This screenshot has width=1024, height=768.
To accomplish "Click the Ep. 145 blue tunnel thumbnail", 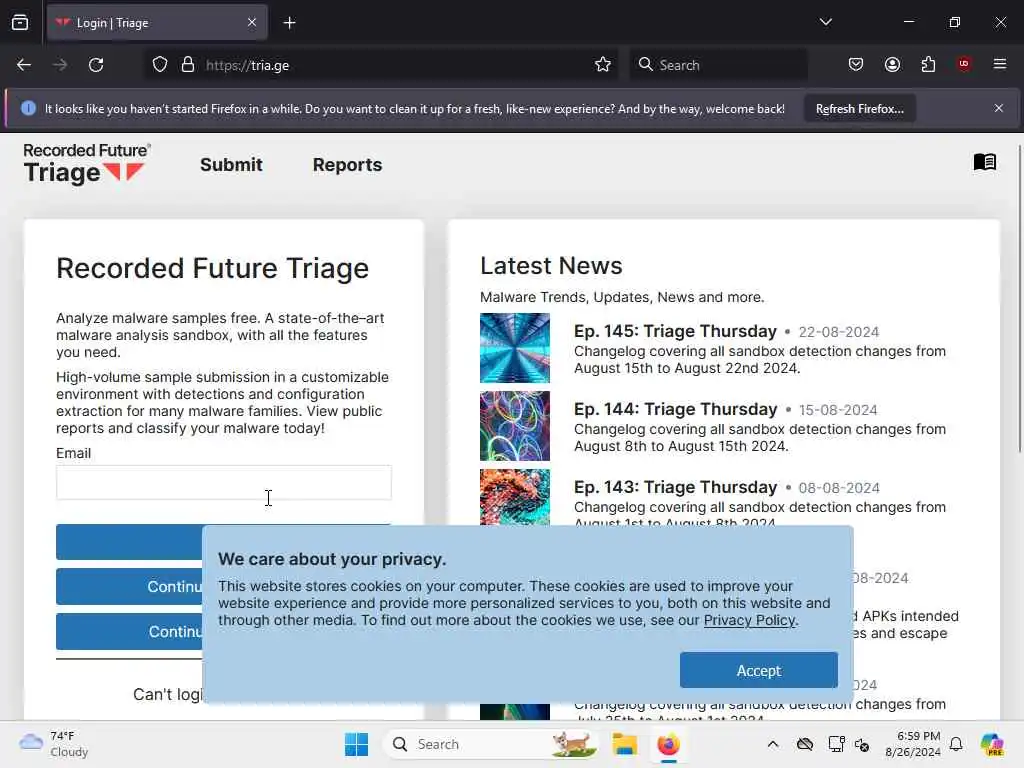I will 515,348.
